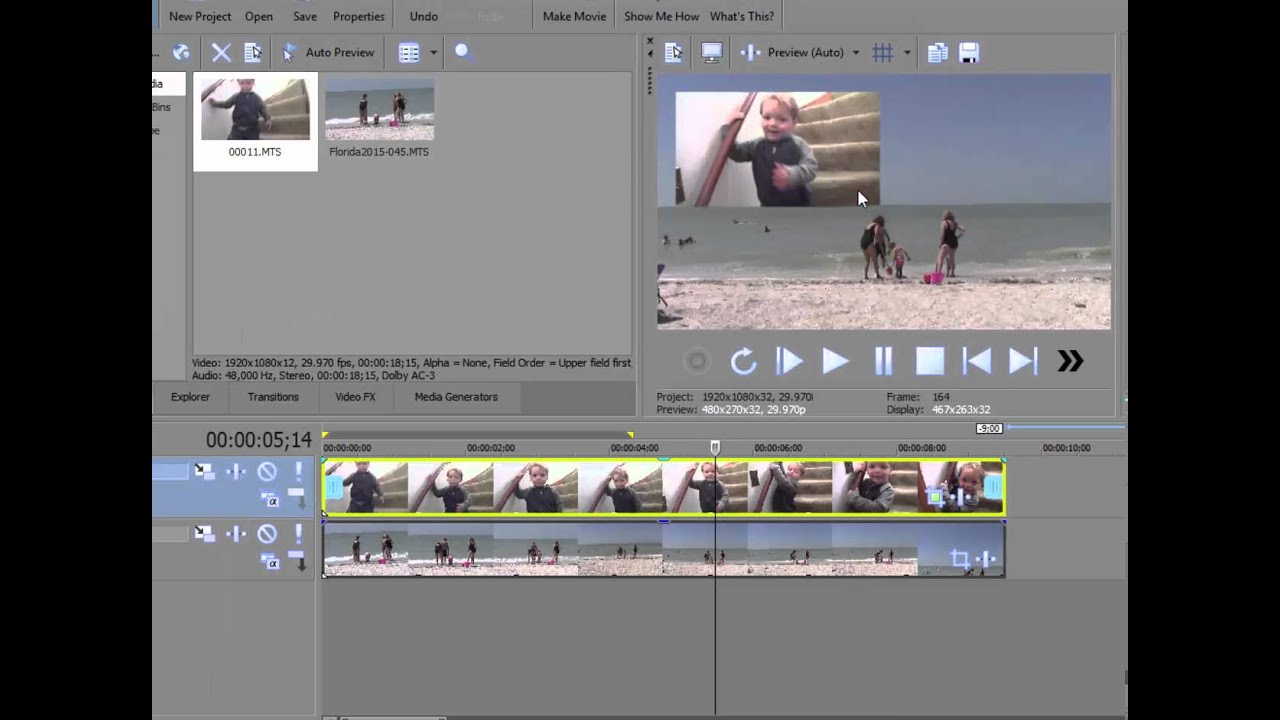Open the Show Me How tutorial
Image resolution: width=1280 pixels, height=720 pixels.
pos(661,16)
